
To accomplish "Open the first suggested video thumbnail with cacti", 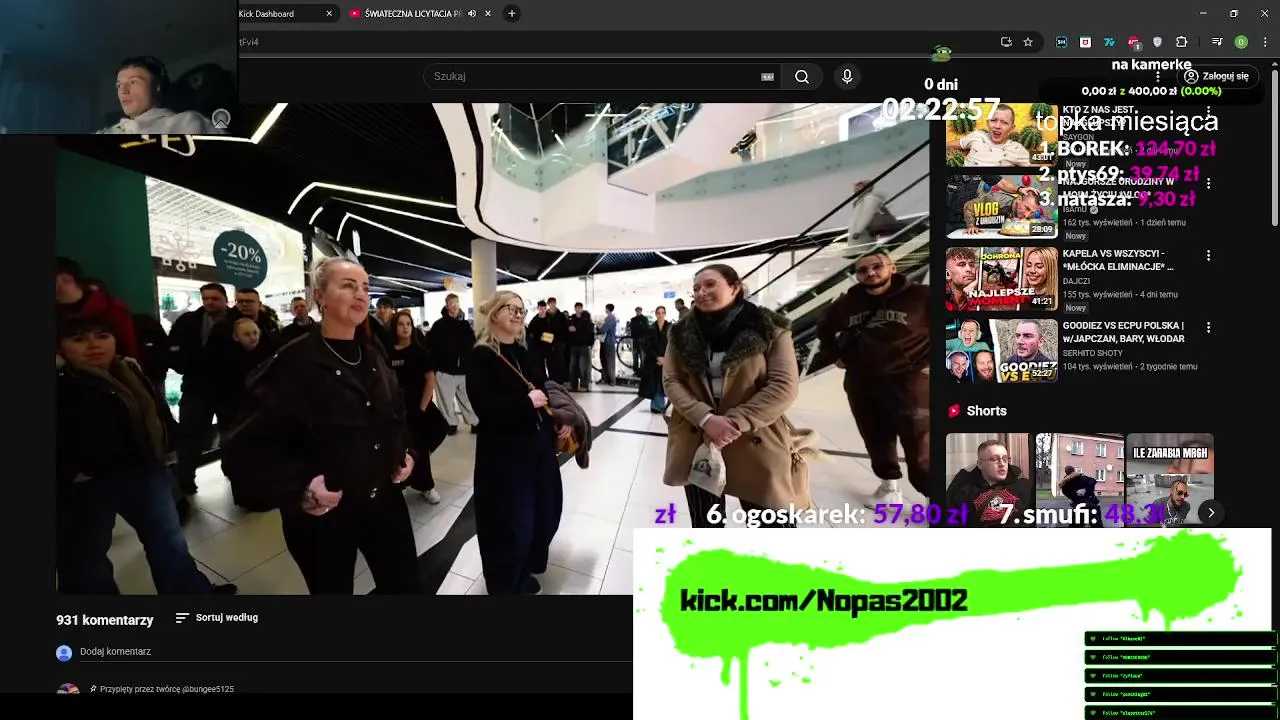I will (x=1001, y=135).
